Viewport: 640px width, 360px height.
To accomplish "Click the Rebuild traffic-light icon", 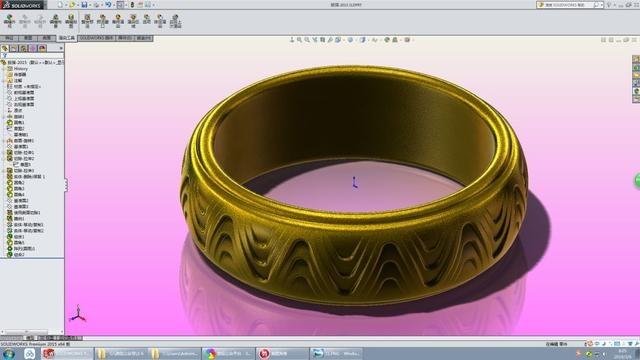I will (132, 5).
